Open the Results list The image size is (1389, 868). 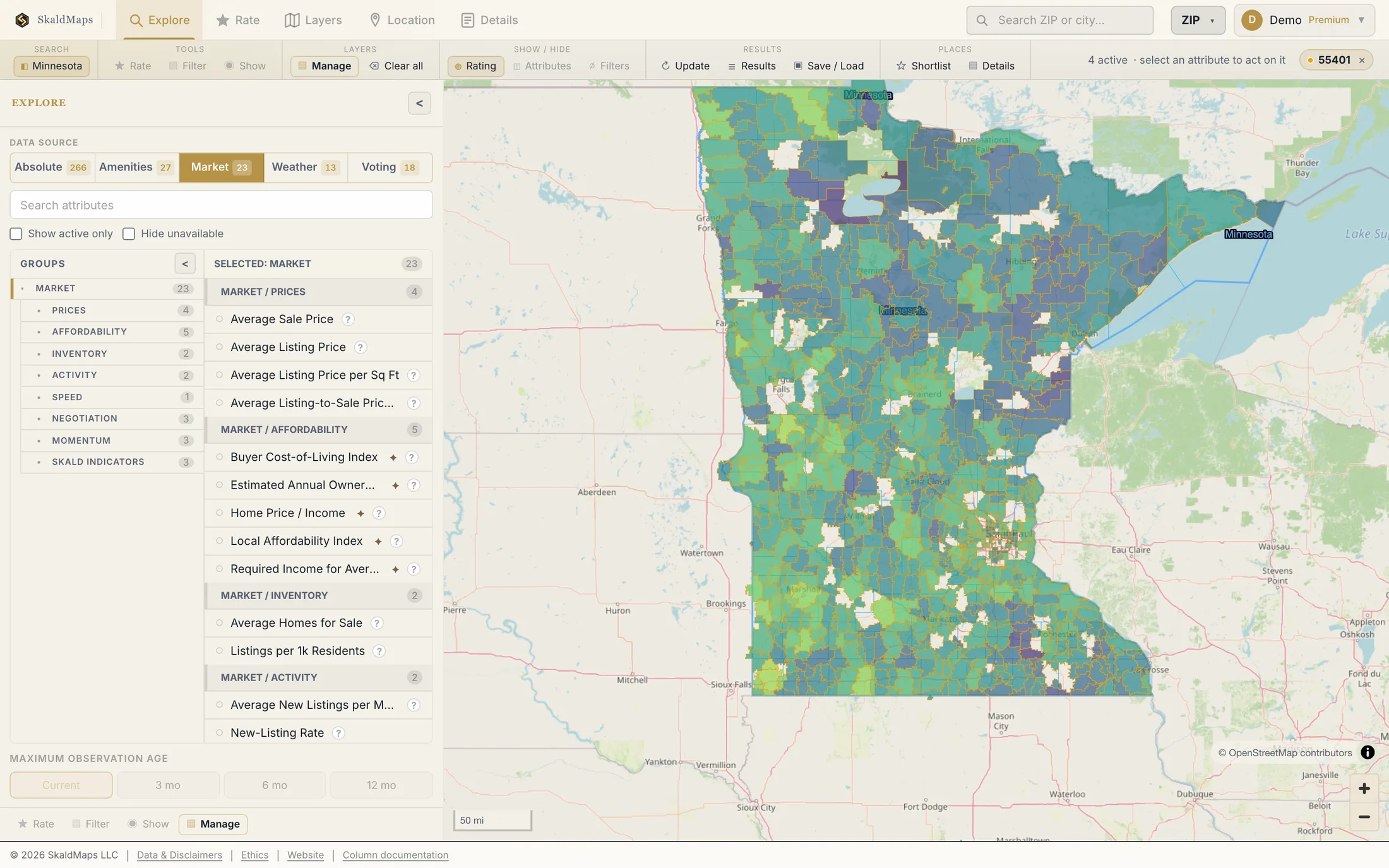751,66
